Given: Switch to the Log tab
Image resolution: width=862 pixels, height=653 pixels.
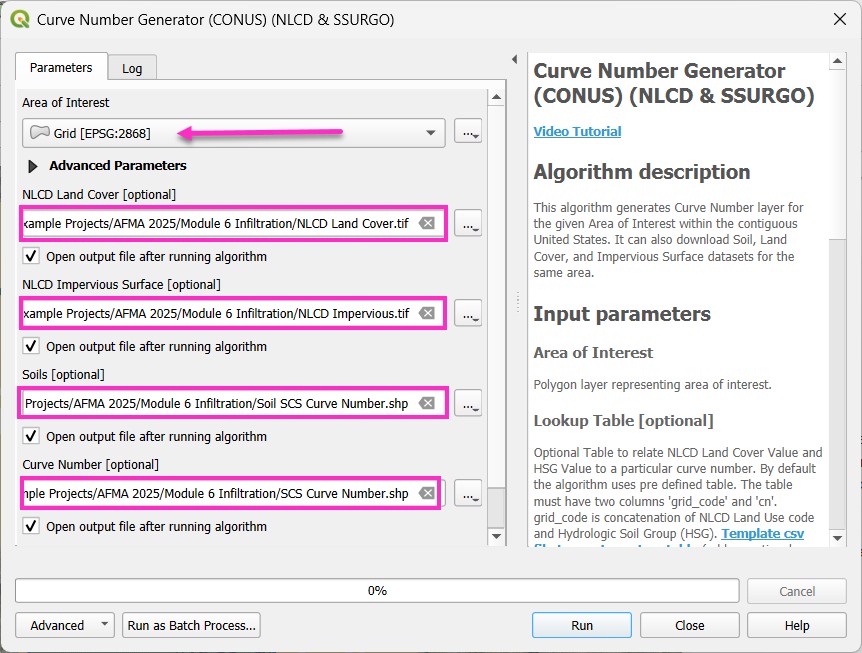Looking at the screenshot, I should tap(132, 68).
